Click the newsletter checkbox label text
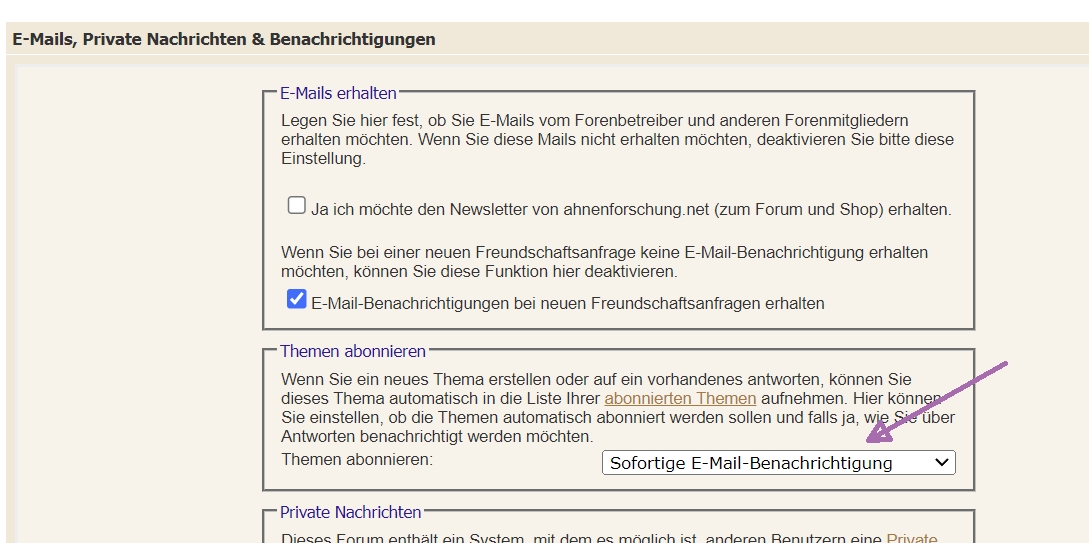Image resolution: width=1089 pixels, height=543 pixels. click(630, 210)
